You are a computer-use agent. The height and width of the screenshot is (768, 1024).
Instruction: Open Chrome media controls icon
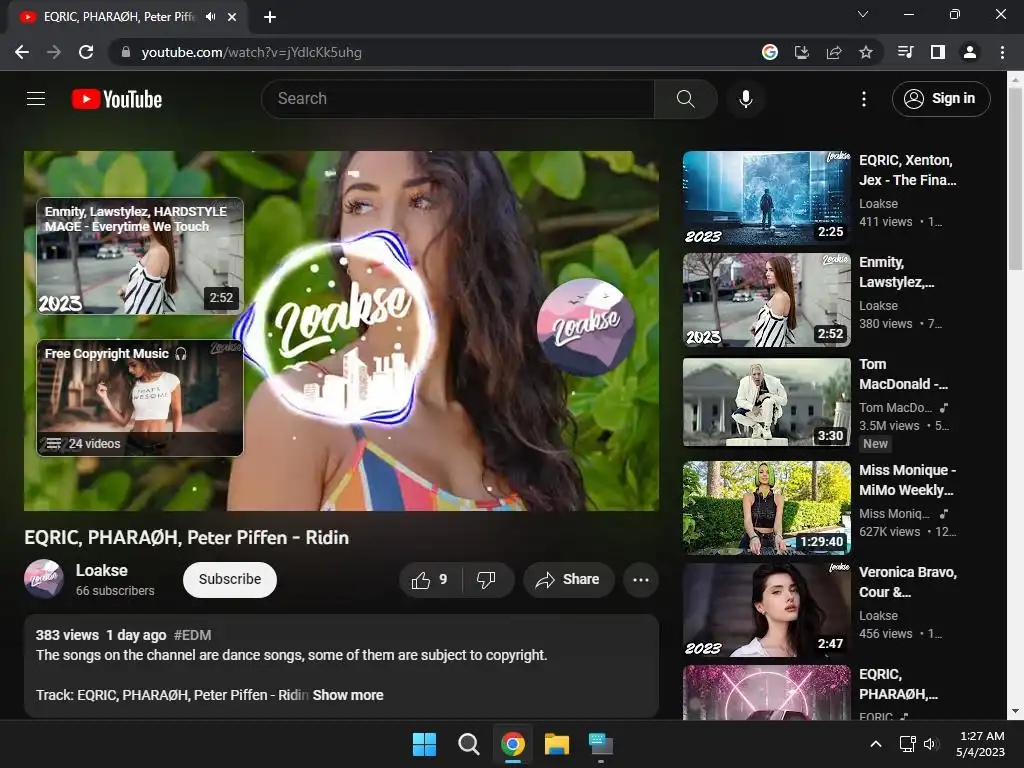click(905, 52)
